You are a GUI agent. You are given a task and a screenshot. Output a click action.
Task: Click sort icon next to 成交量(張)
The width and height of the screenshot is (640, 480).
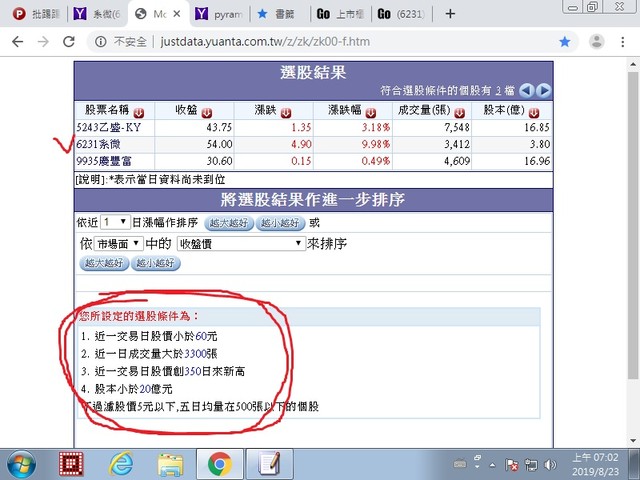456,112
